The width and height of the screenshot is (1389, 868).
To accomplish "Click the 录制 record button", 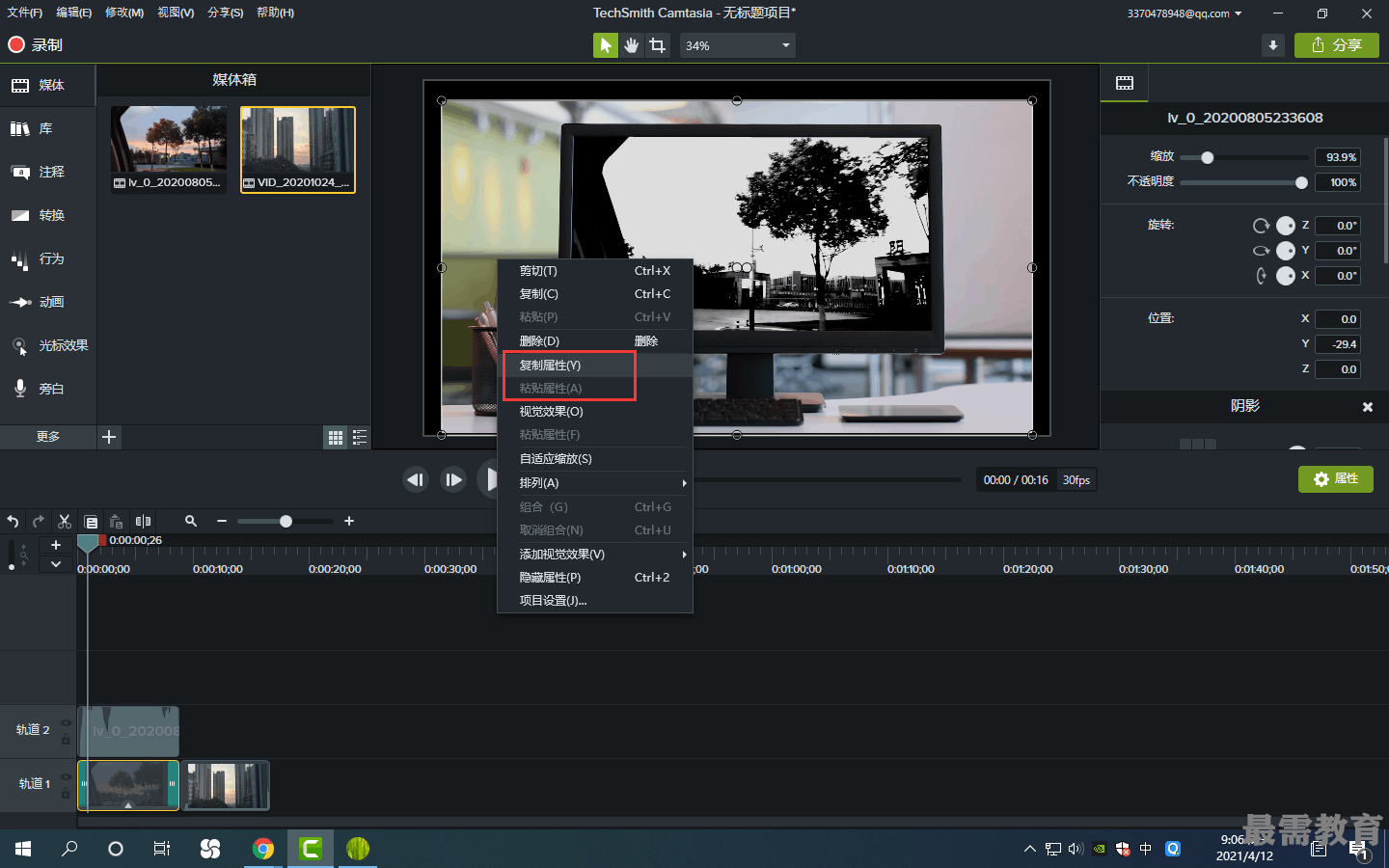I will point(36,44).
